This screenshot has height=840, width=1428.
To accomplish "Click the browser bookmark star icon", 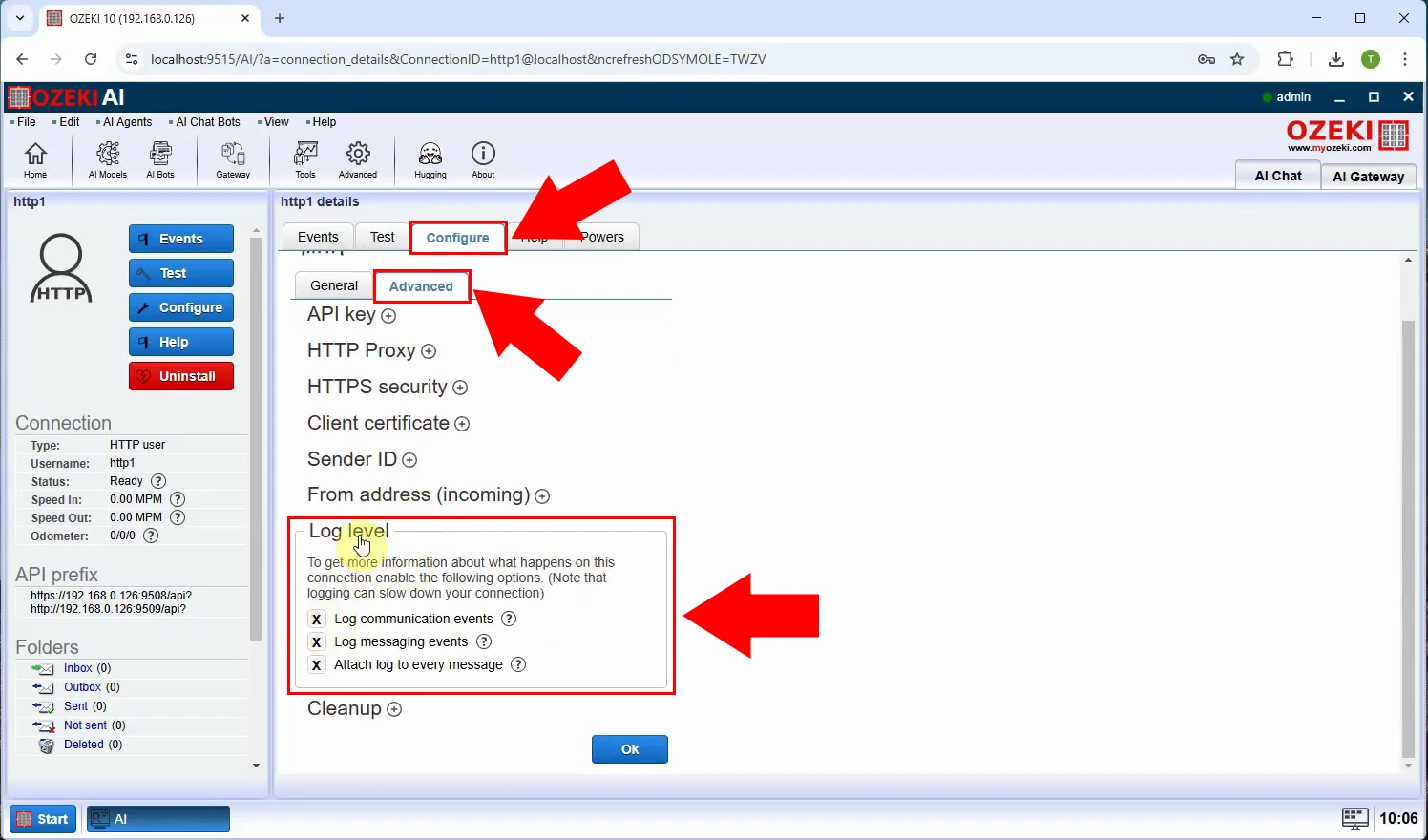I will tap(1238, 59).
